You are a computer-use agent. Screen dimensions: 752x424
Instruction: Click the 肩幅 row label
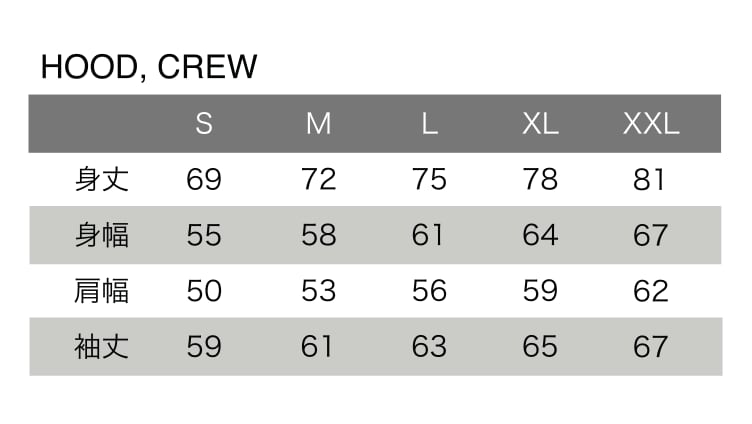102,291
